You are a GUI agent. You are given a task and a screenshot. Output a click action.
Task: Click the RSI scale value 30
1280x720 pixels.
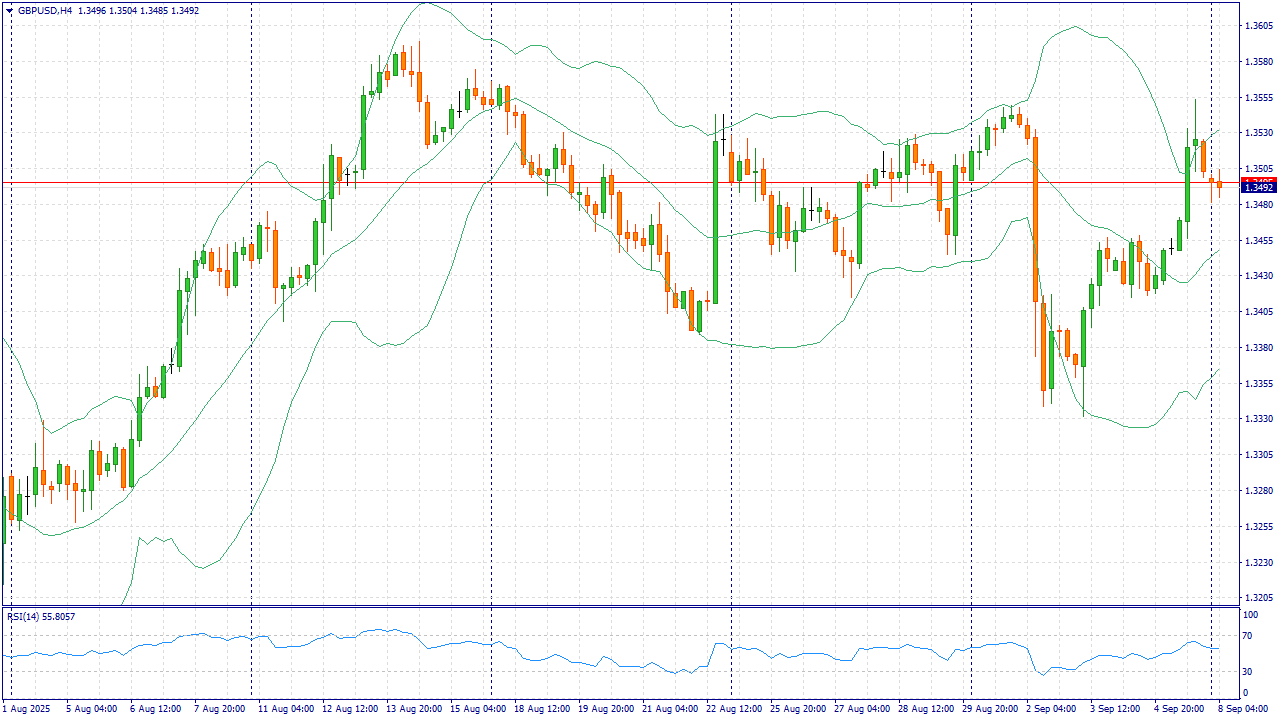point(1247,671)
